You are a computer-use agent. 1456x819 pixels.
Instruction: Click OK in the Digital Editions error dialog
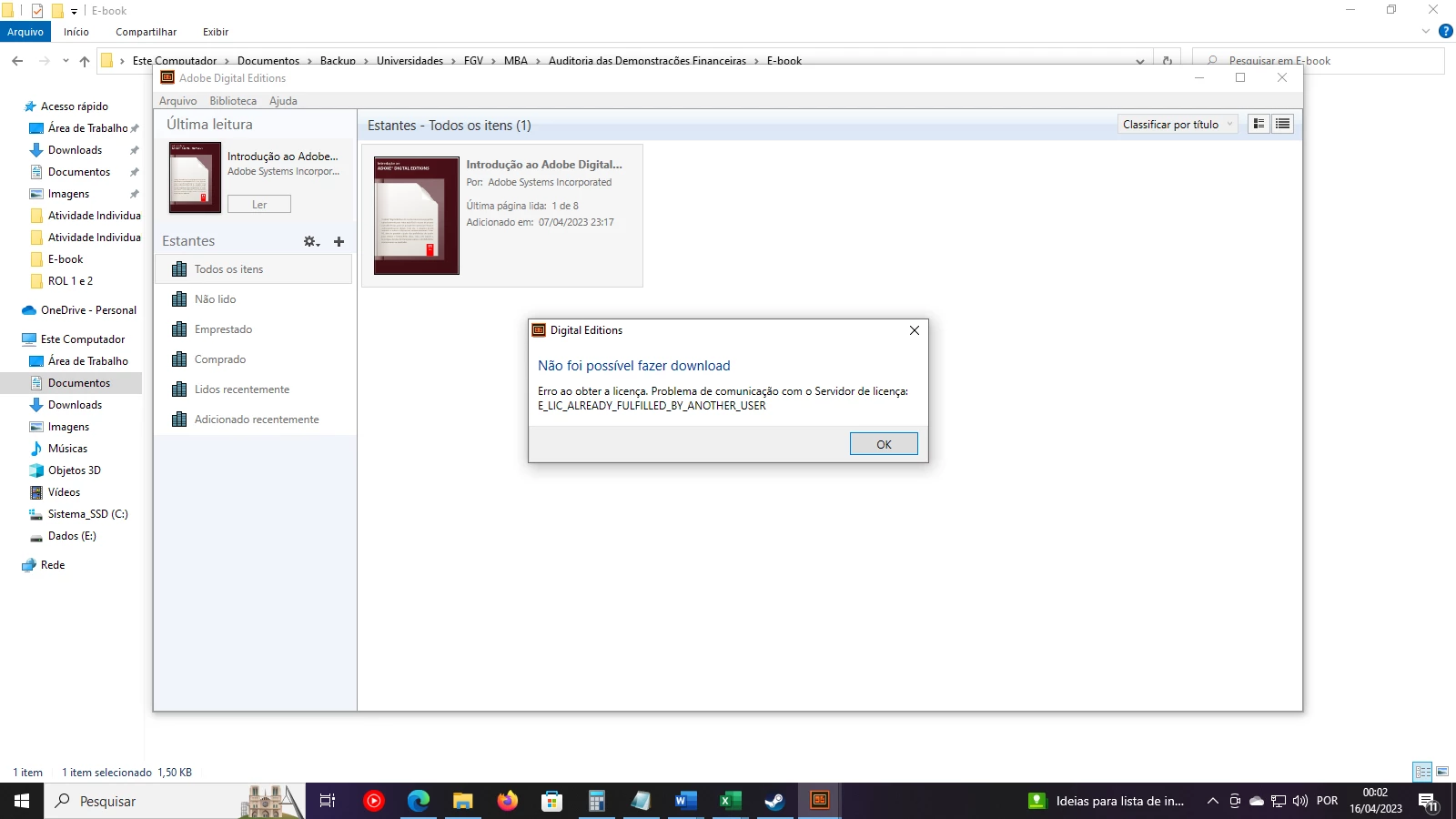coord(884,444)
